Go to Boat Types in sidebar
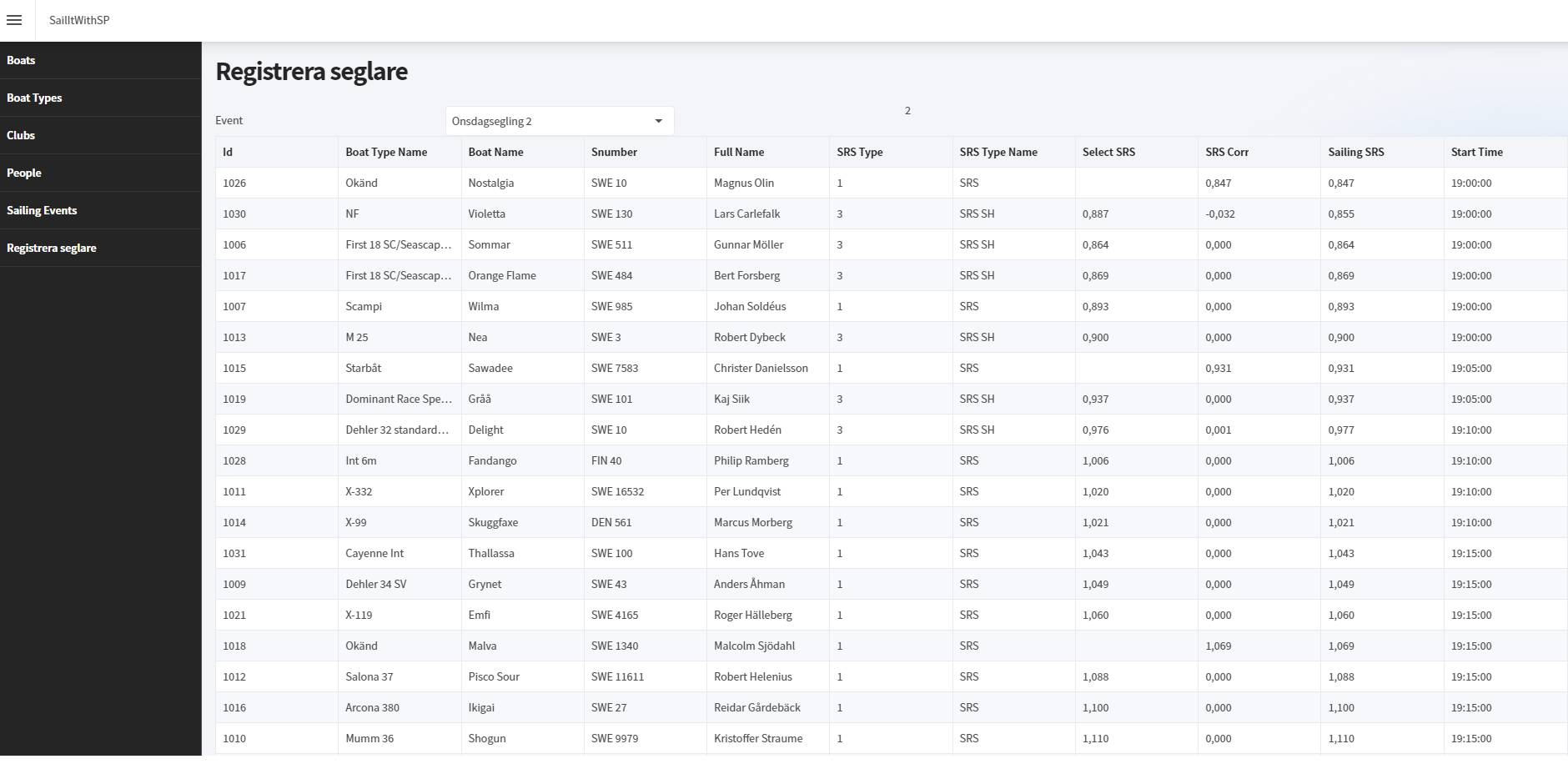The image size is (1568, 774). 100,98
